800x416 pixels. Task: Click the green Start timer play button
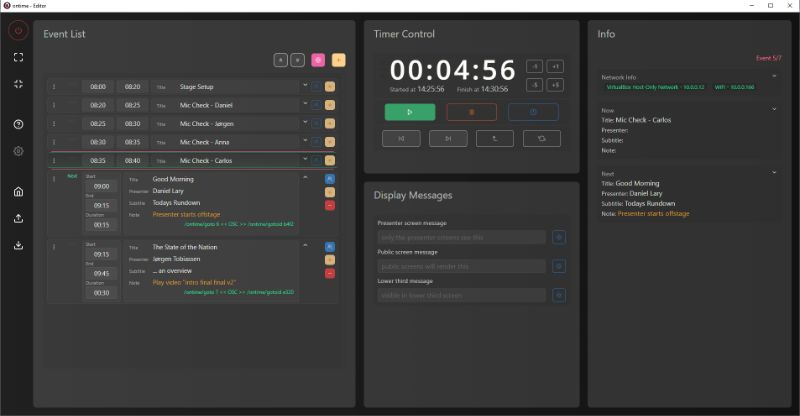pyautogui.click(x=409, y=112)
